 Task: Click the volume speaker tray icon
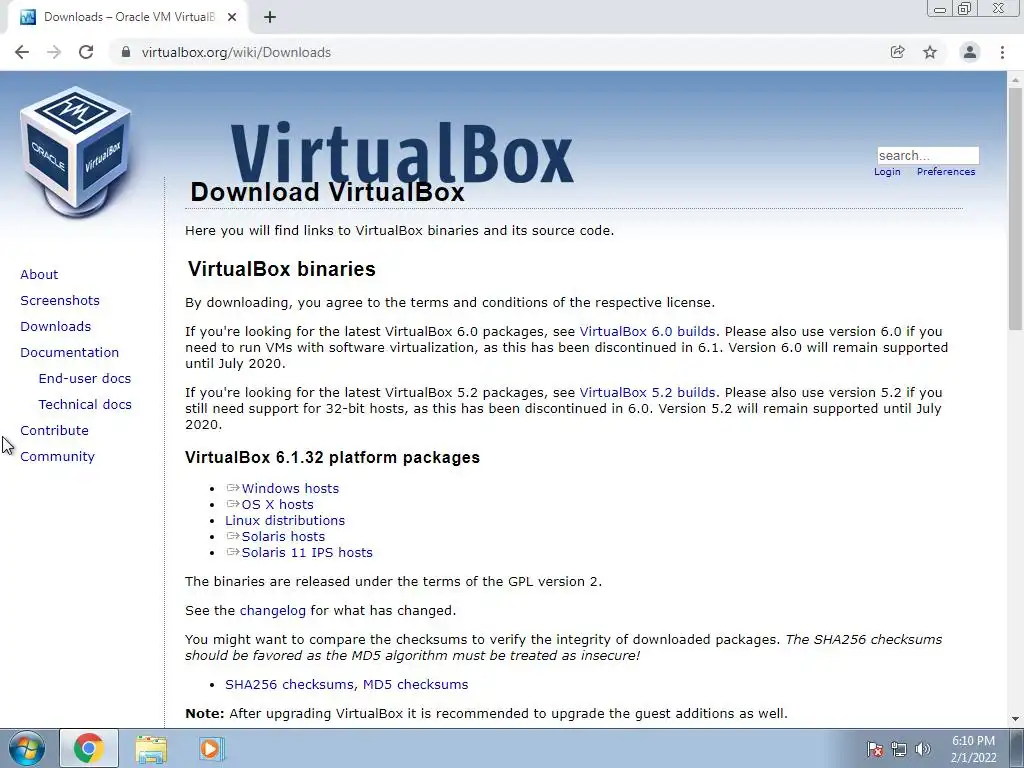[x=923, y=749]
